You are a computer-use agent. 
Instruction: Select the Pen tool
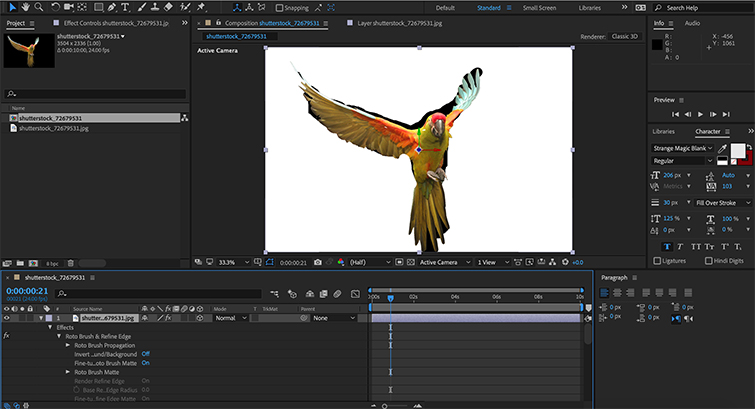pyautogui.click(x=112, y=7)
